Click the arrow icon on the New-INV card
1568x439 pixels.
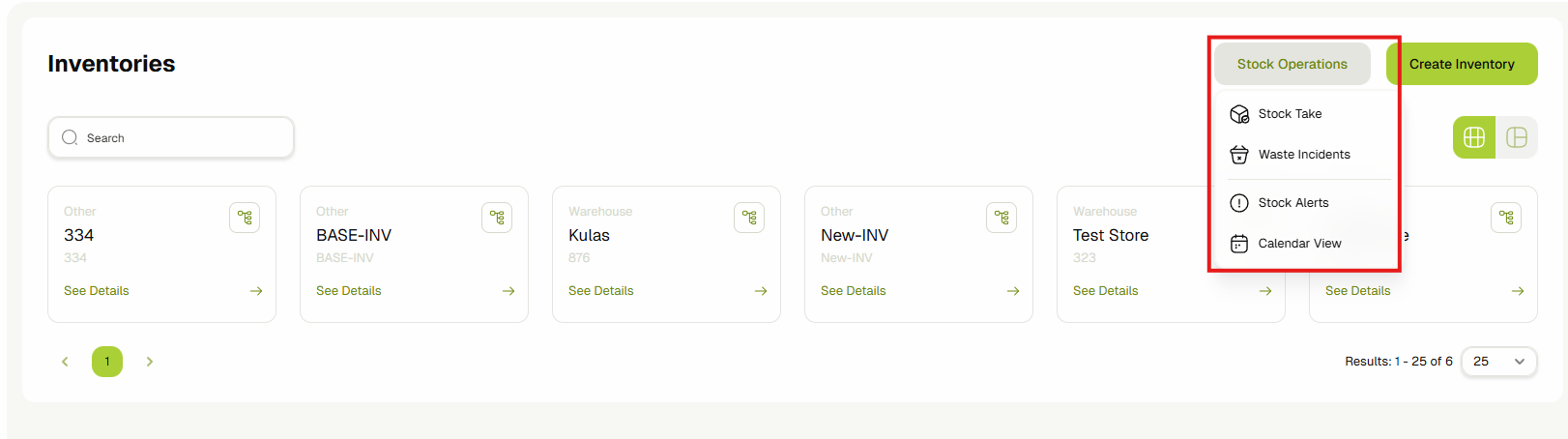coord(1013,291)
